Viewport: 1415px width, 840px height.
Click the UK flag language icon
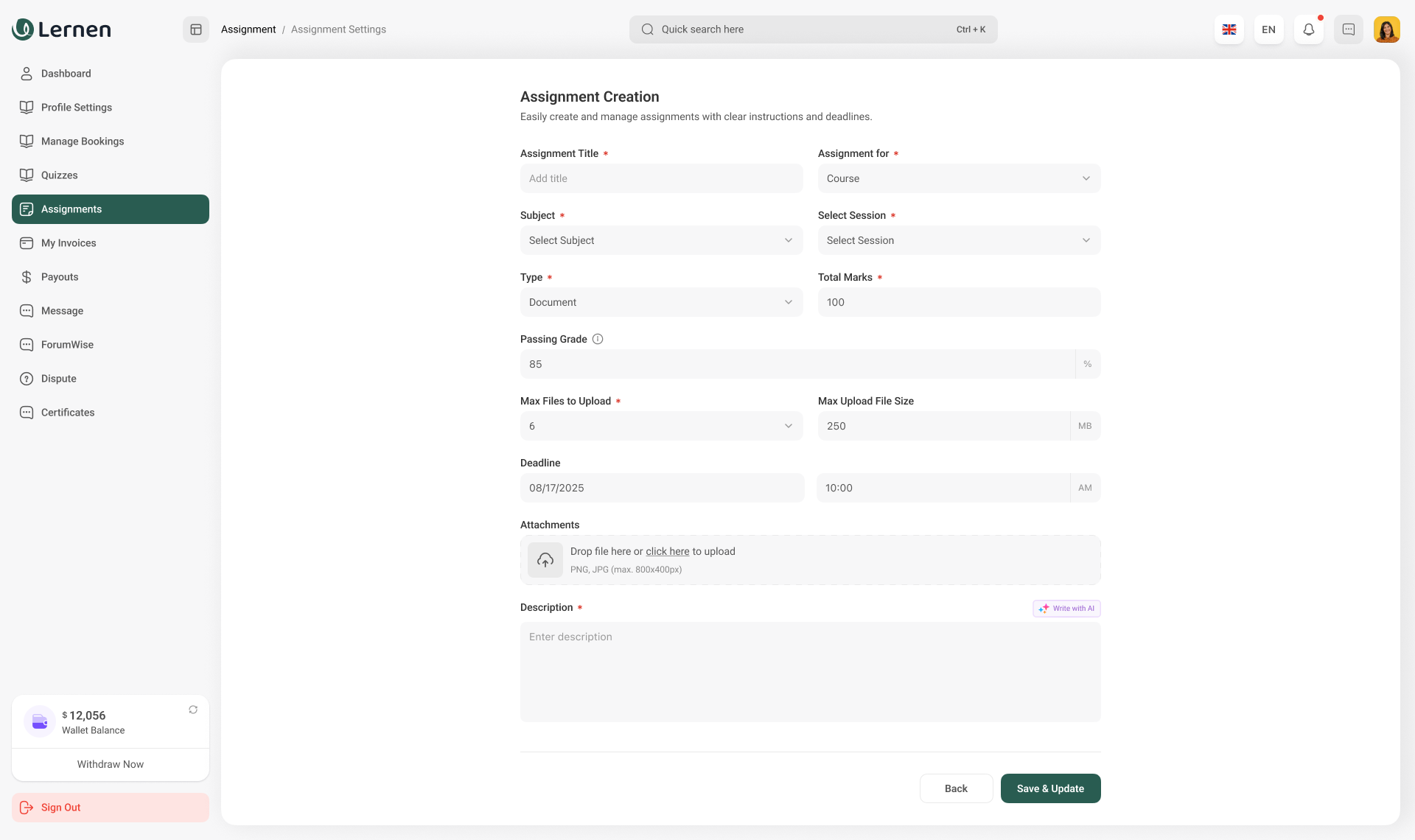(1229, 29)
